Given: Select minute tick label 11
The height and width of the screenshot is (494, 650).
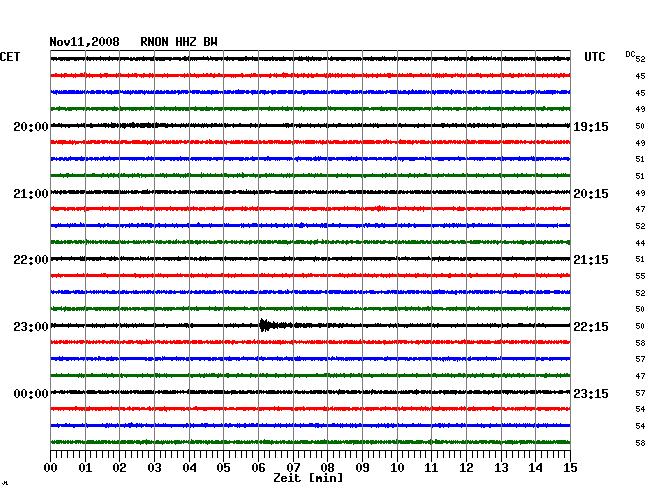Looking at the screenshot, I should pos(431,468).
